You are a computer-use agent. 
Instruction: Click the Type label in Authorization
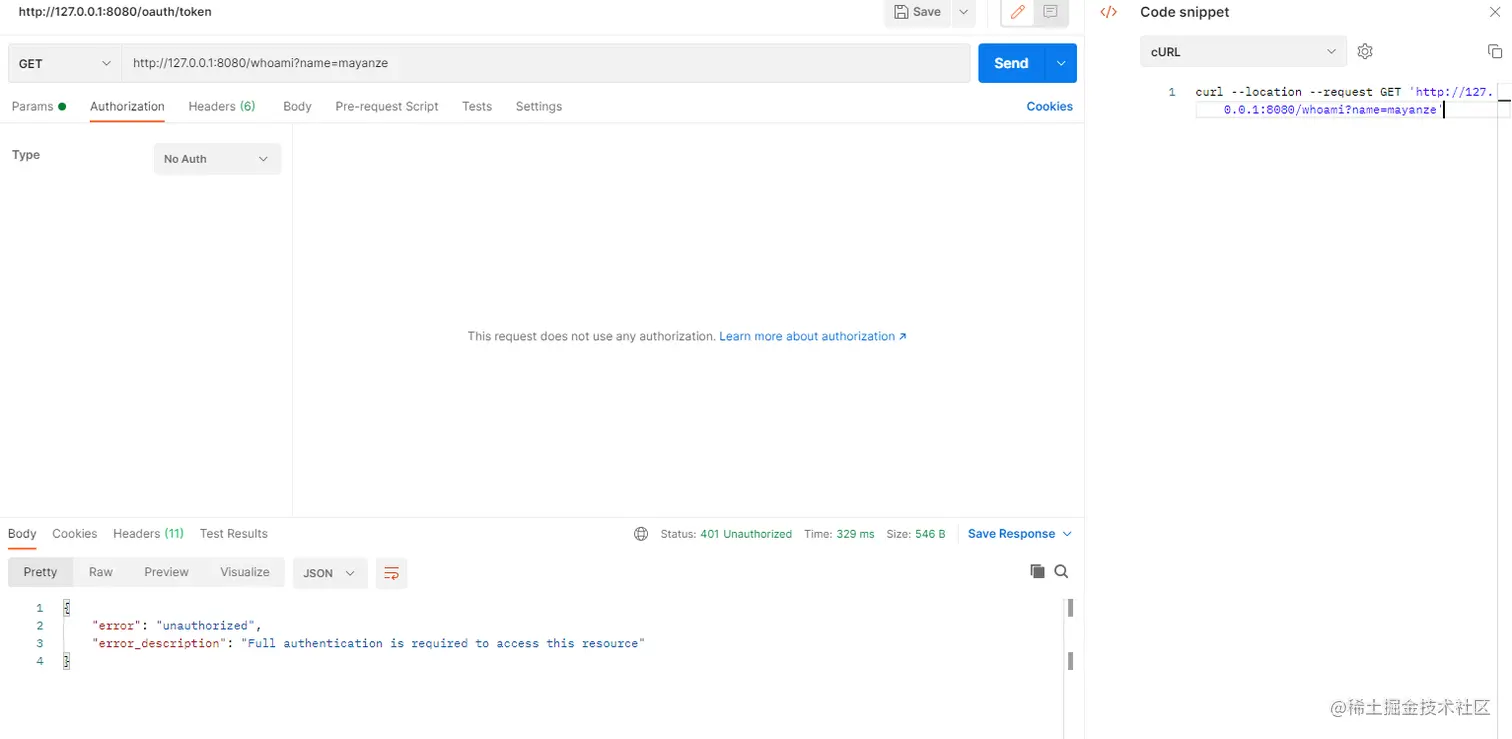click(26, 155)
